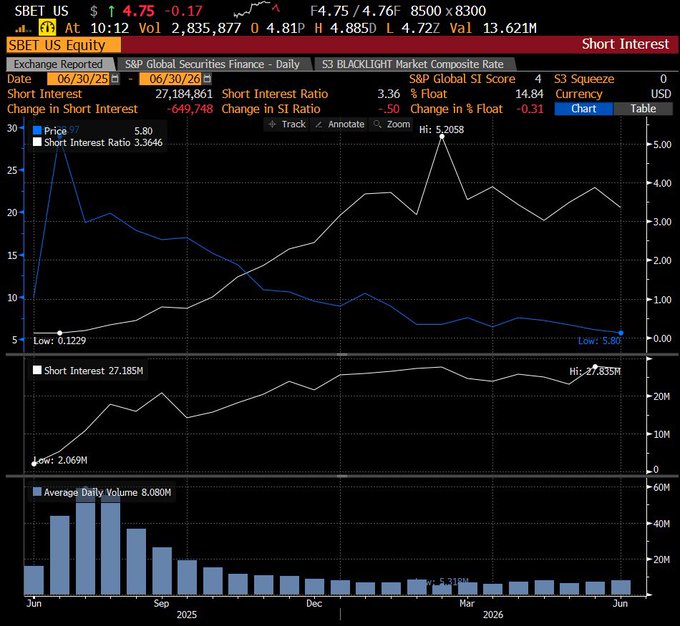Image resolution: width=680 pixels, height=626 pixels.
Task: Click the Annotate label in chart toolbar
Action: (x=346, y=125)
